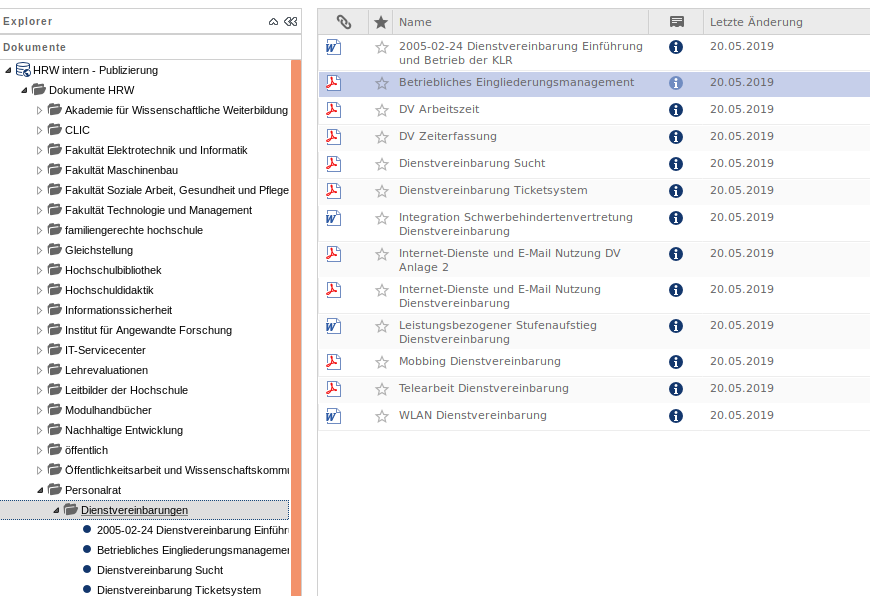Image resolution: width=870 pixels, height=596 pixels.
Task: Select Nachhaltige Entwicklung folder in tree
Action: coord(124,430)
